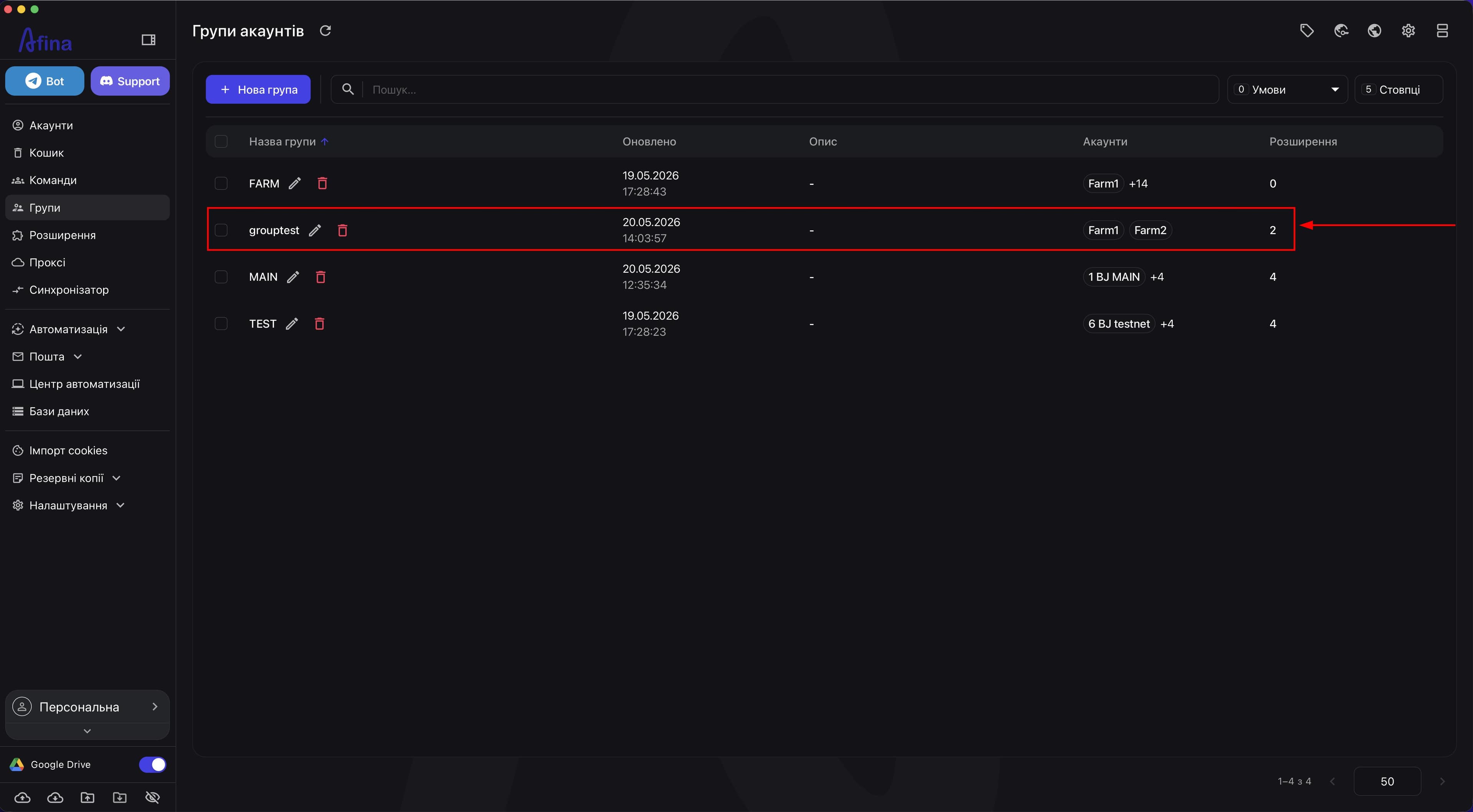Viewport: 1473px width, 812px height.
Task: Go to next page arrow
Action: (x=1442, y=782)
